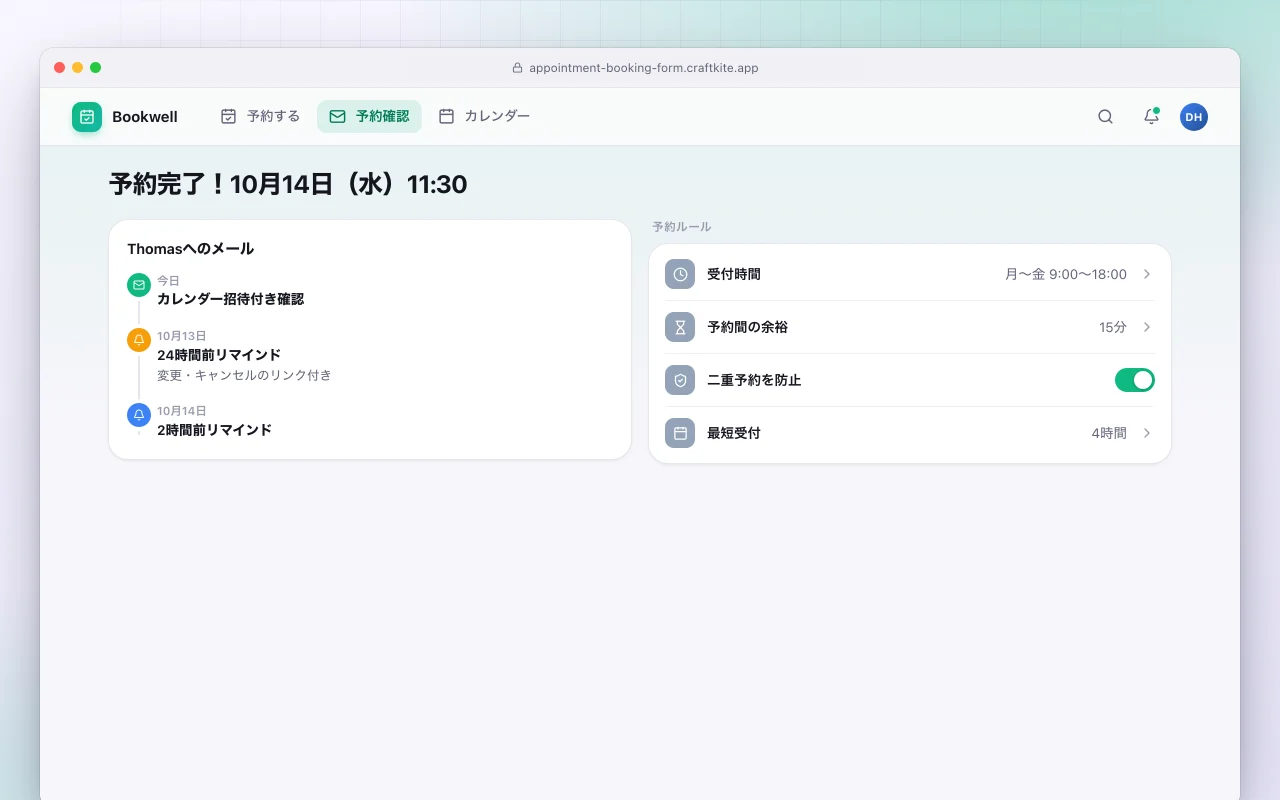Click the URL appointment-booking-form.craftkite.app

pos(643,68)
